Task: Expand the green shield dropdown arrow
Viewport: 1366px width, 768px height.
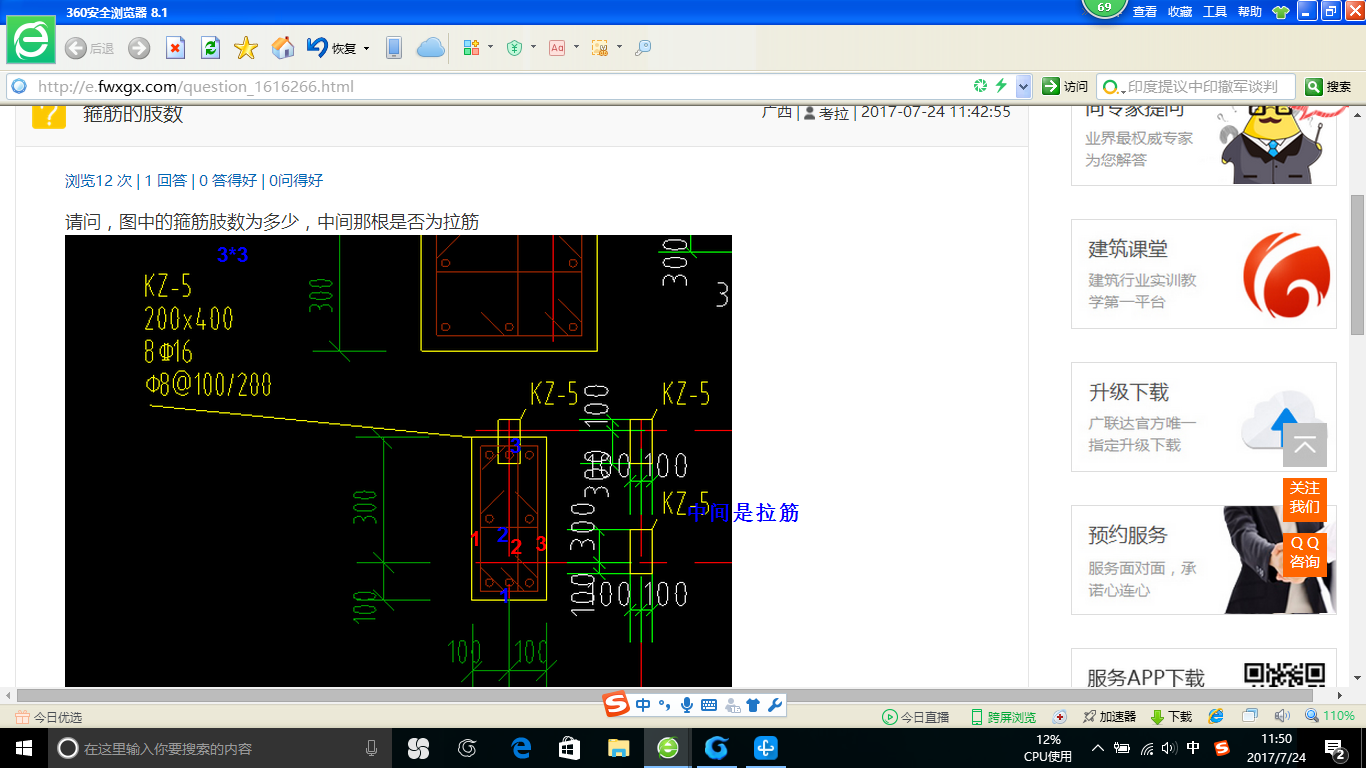Action: click(533, 47)
